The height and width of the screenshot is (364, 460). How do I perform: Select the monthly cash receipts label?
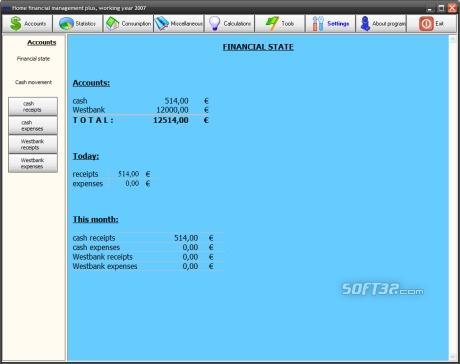(94, 238)
